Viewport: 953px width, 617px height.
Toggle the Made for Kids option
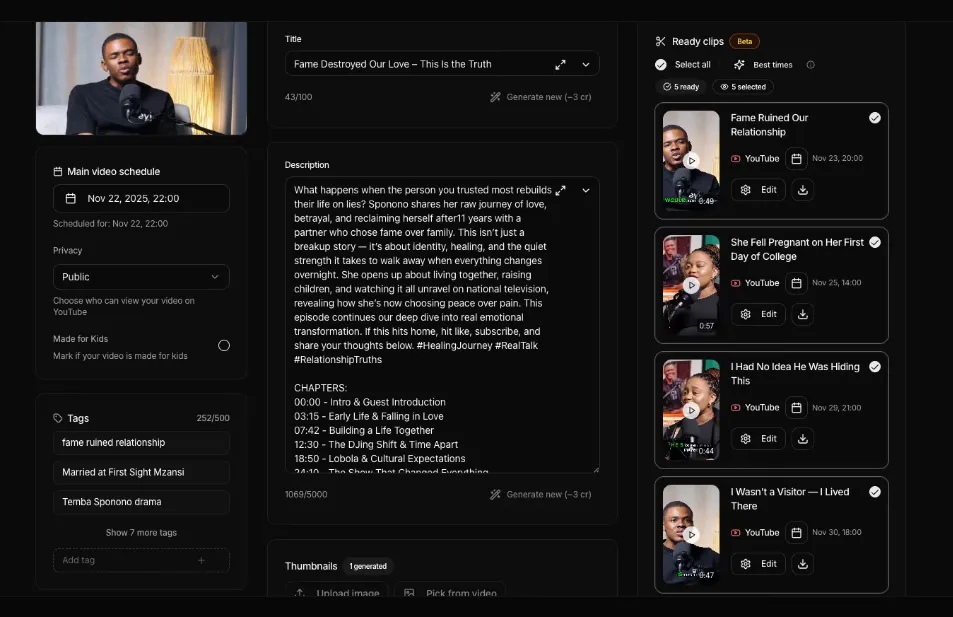pos(224,345)
